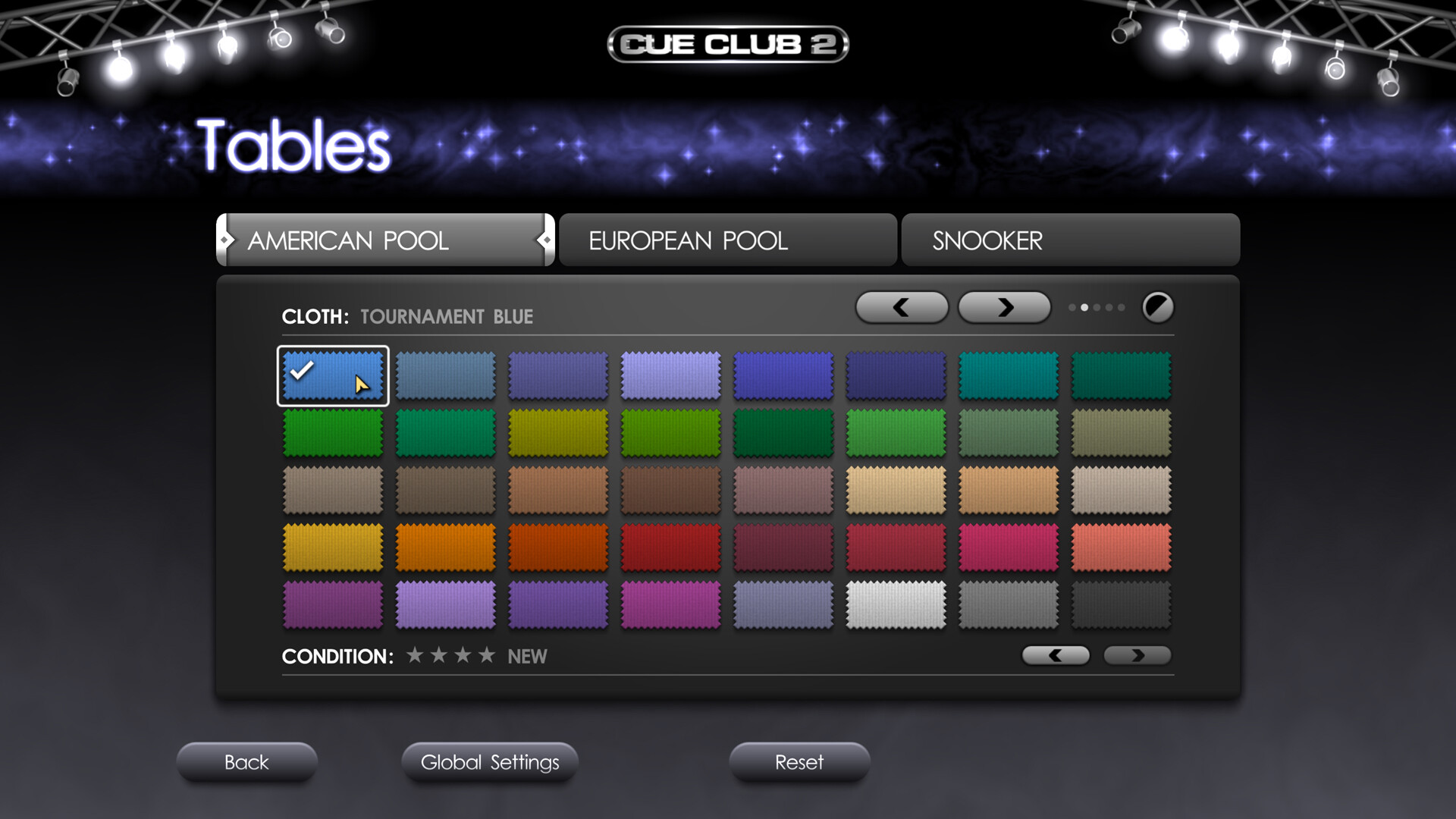1456x819 pixels.
Task: Switch to the European Pool tab
Action: (728, 240)
